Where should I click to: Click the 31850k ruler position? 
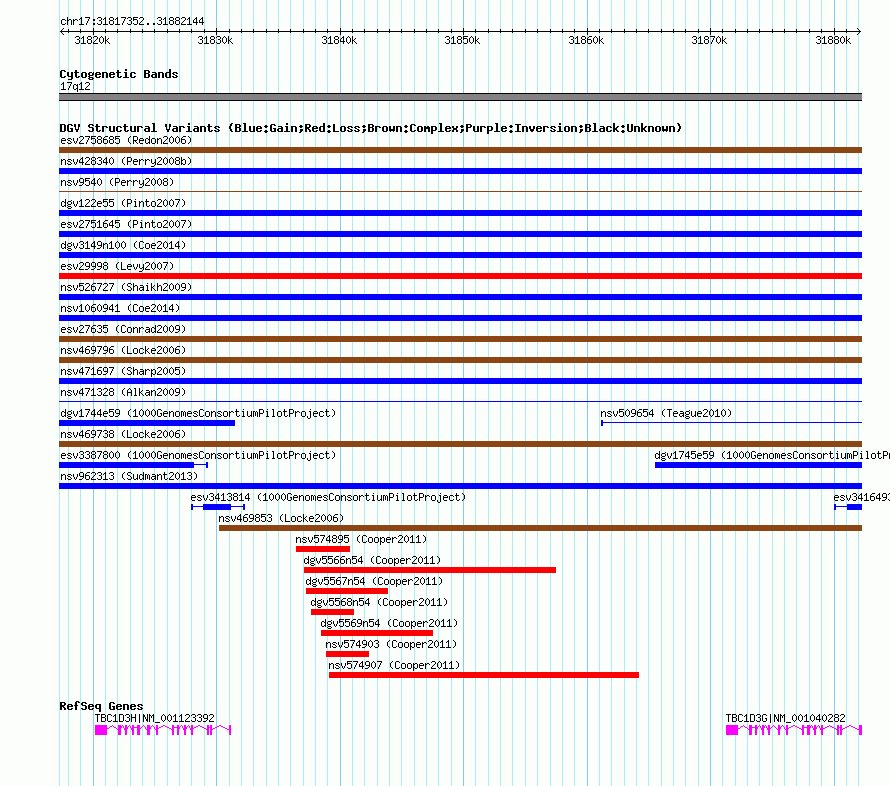click(x=462, y=40)
